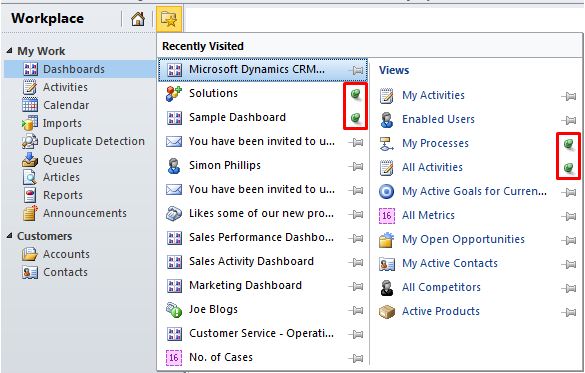Open the All Activities view
Image resolution: width=585 pixels, height=373 pixels.
432,167
